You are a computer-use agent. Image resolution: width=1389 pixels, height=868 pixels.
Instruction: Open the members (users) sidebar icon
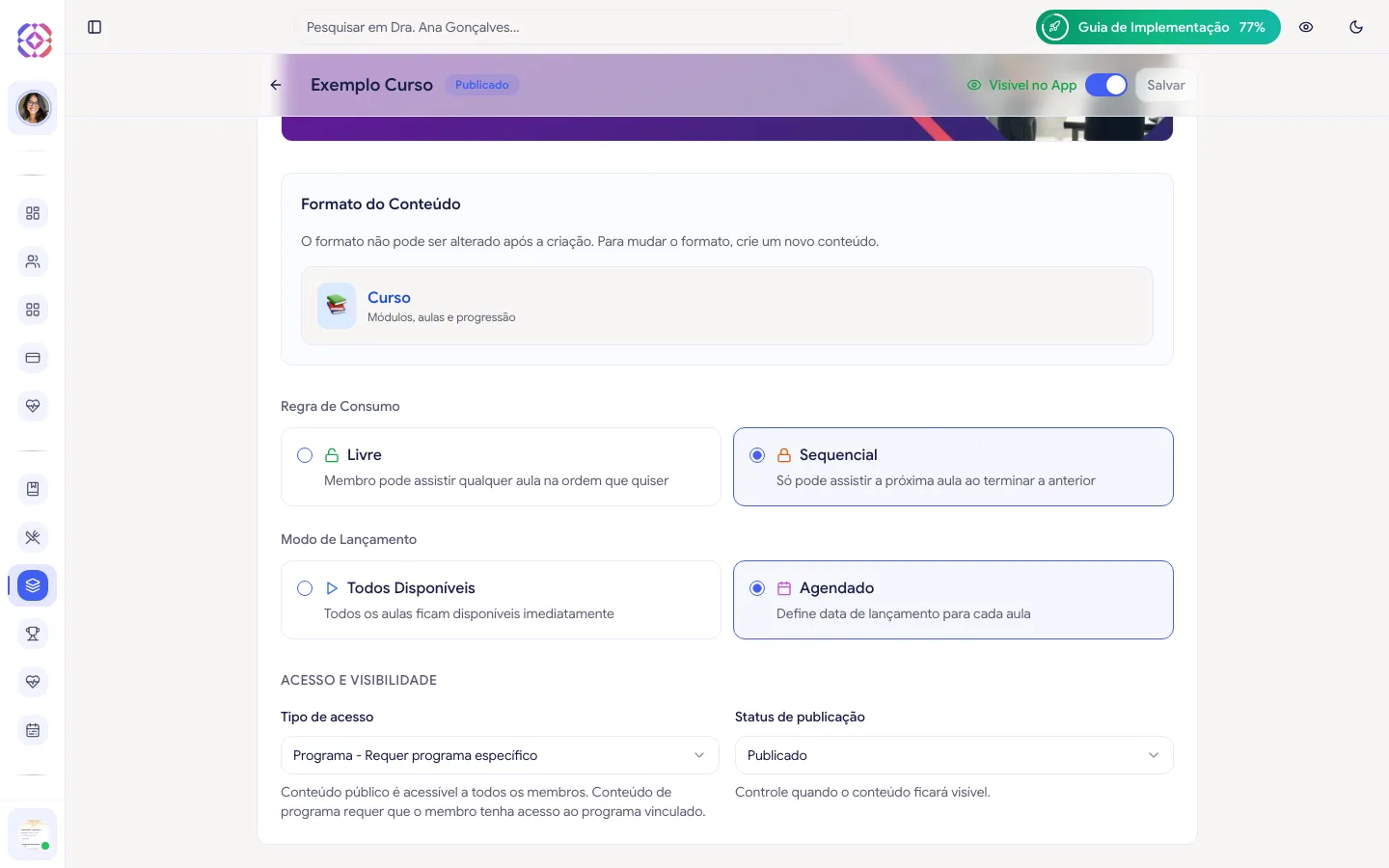[33, 261]
